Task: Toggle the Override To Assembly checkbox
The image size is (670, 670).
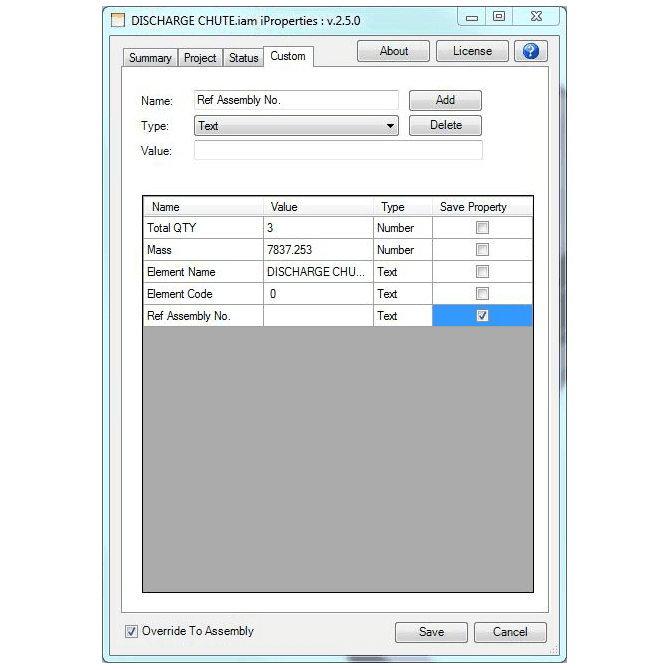Action: [131, 631]
